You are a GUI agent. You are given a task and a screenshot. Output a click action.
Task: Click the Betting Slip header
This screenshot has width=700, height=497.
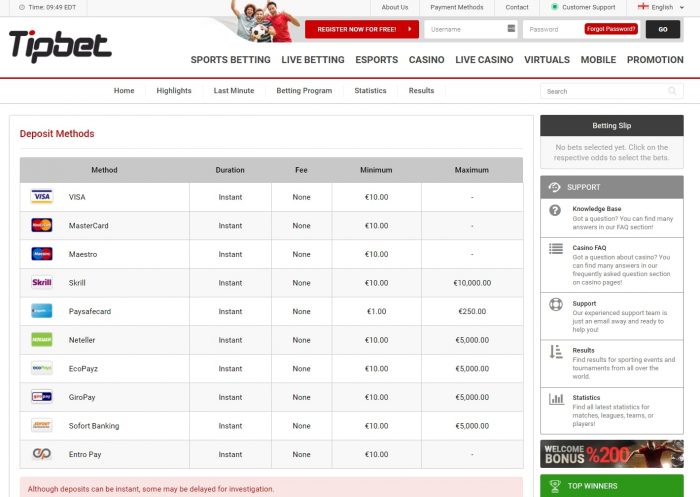tap(612, 125)
